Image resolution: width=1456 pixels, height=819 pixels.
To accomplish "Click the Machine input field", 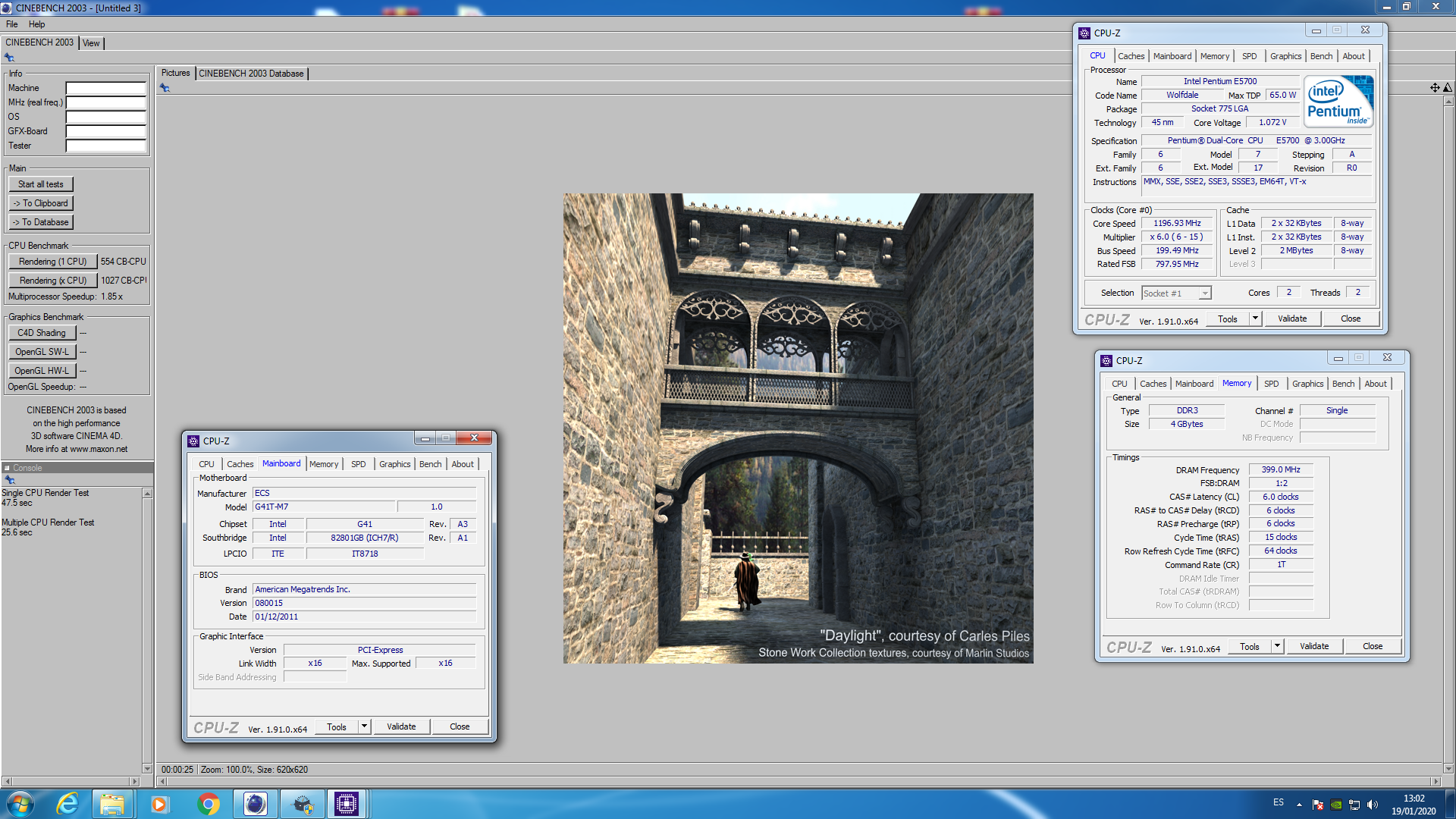I will pos(105,88).
